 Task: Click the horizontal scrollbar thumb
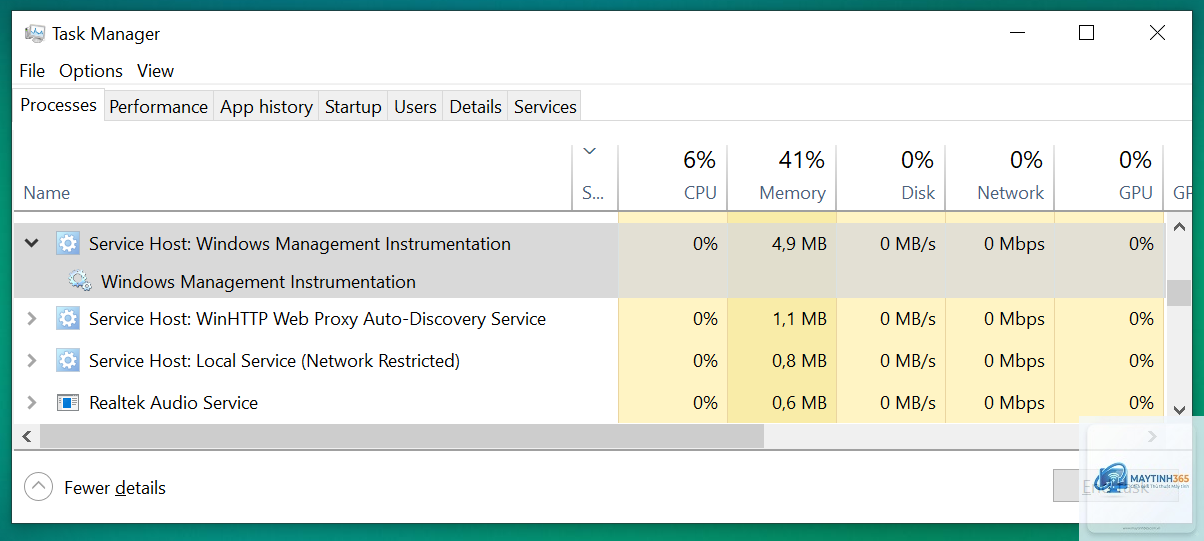pos(401,436)
